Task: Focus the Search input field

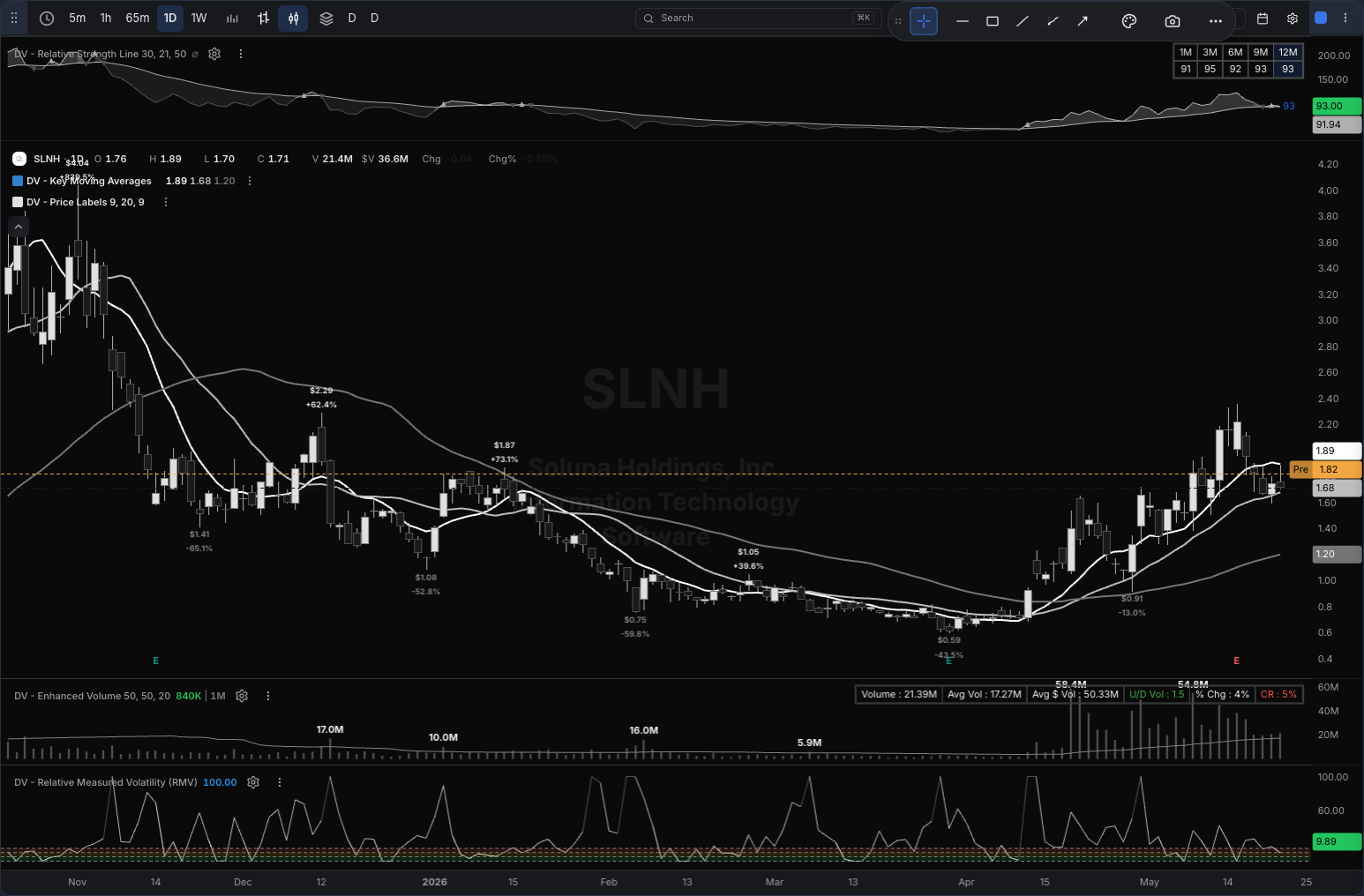Action: pos(758,18)
